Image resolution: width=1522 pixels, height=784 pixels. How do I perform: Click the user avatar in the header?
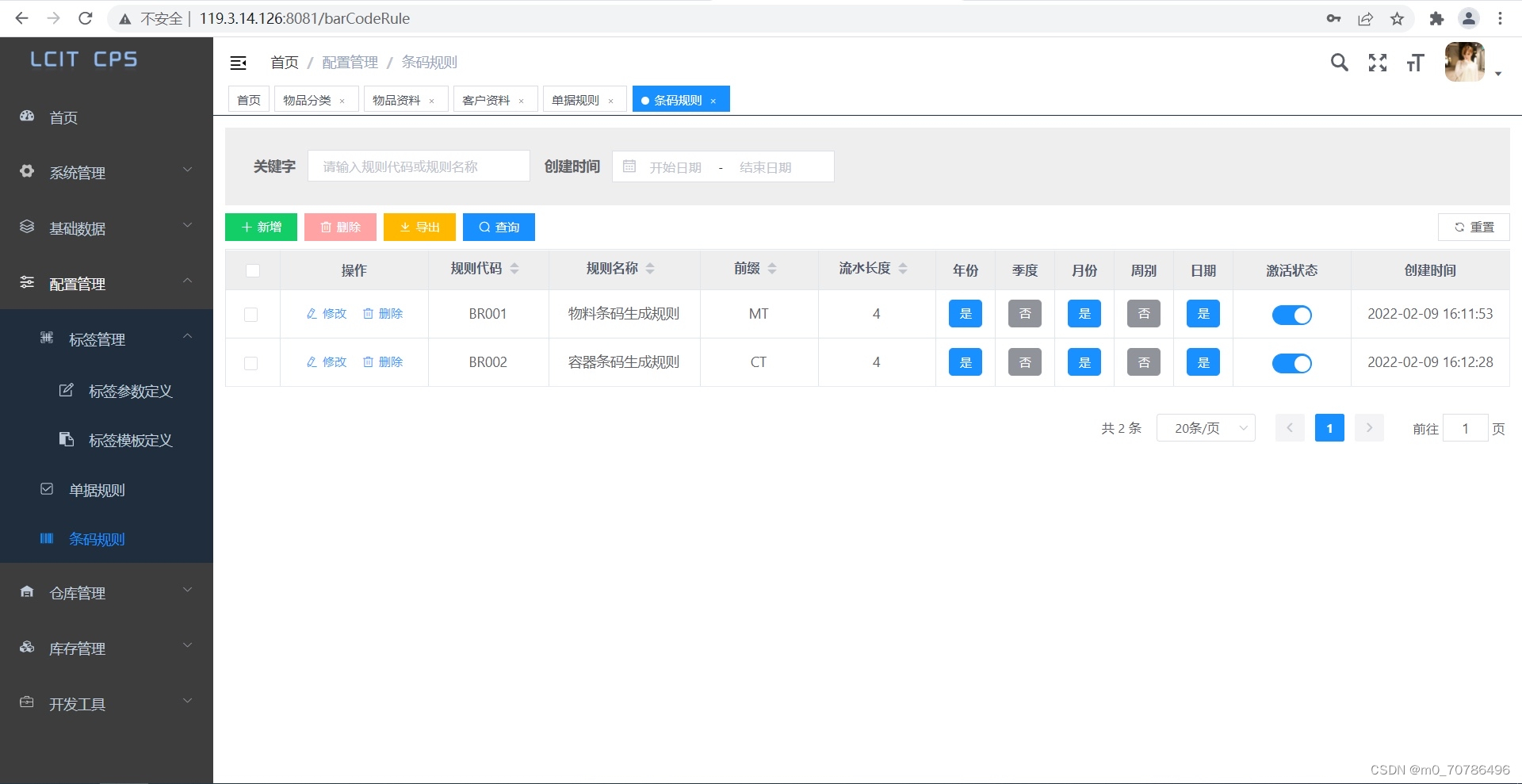click(x=1466, y=63)
